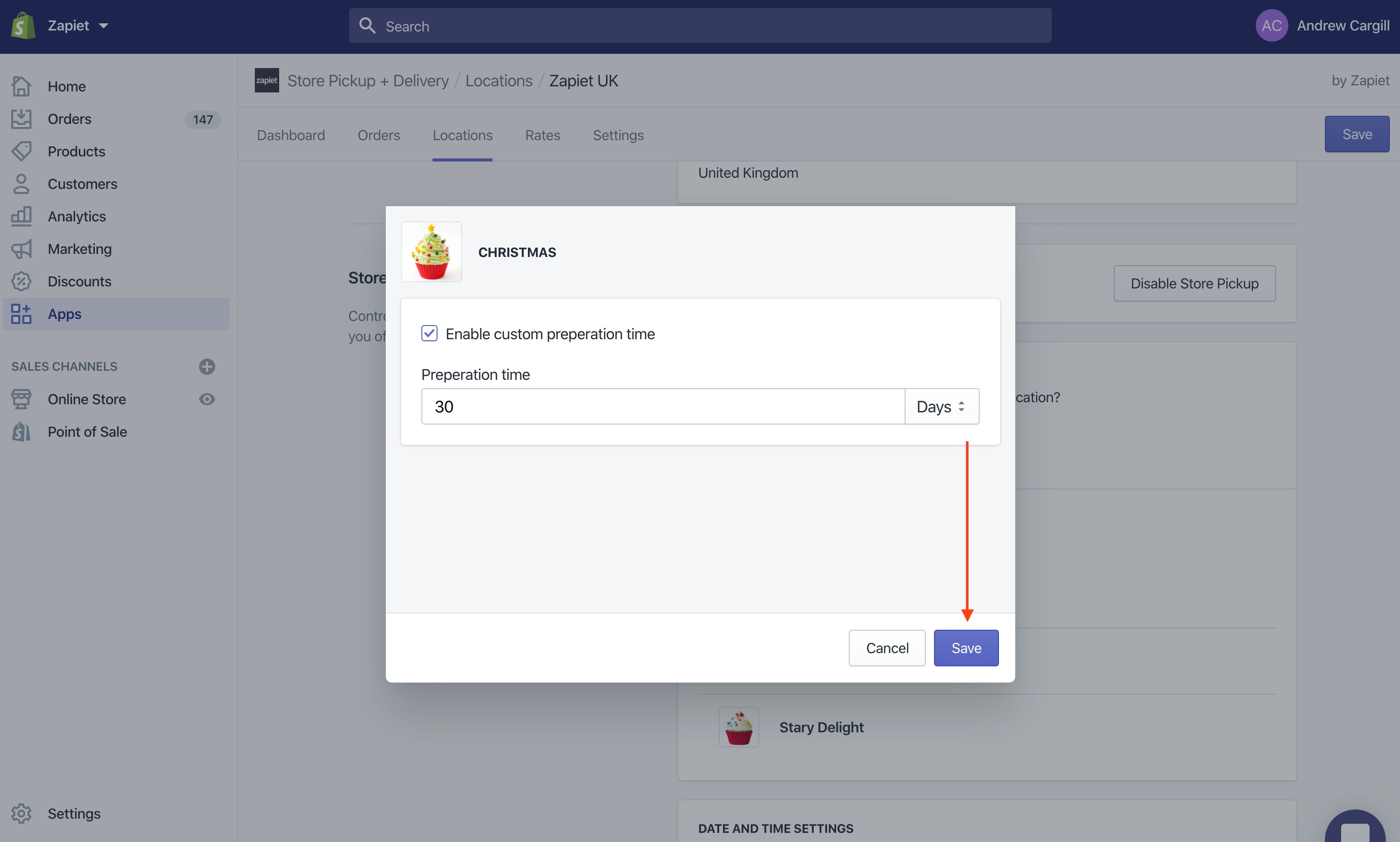Click the Point of Sale bag icon
This screenshot has width=1400, height=842.
[x=21, y=431]
